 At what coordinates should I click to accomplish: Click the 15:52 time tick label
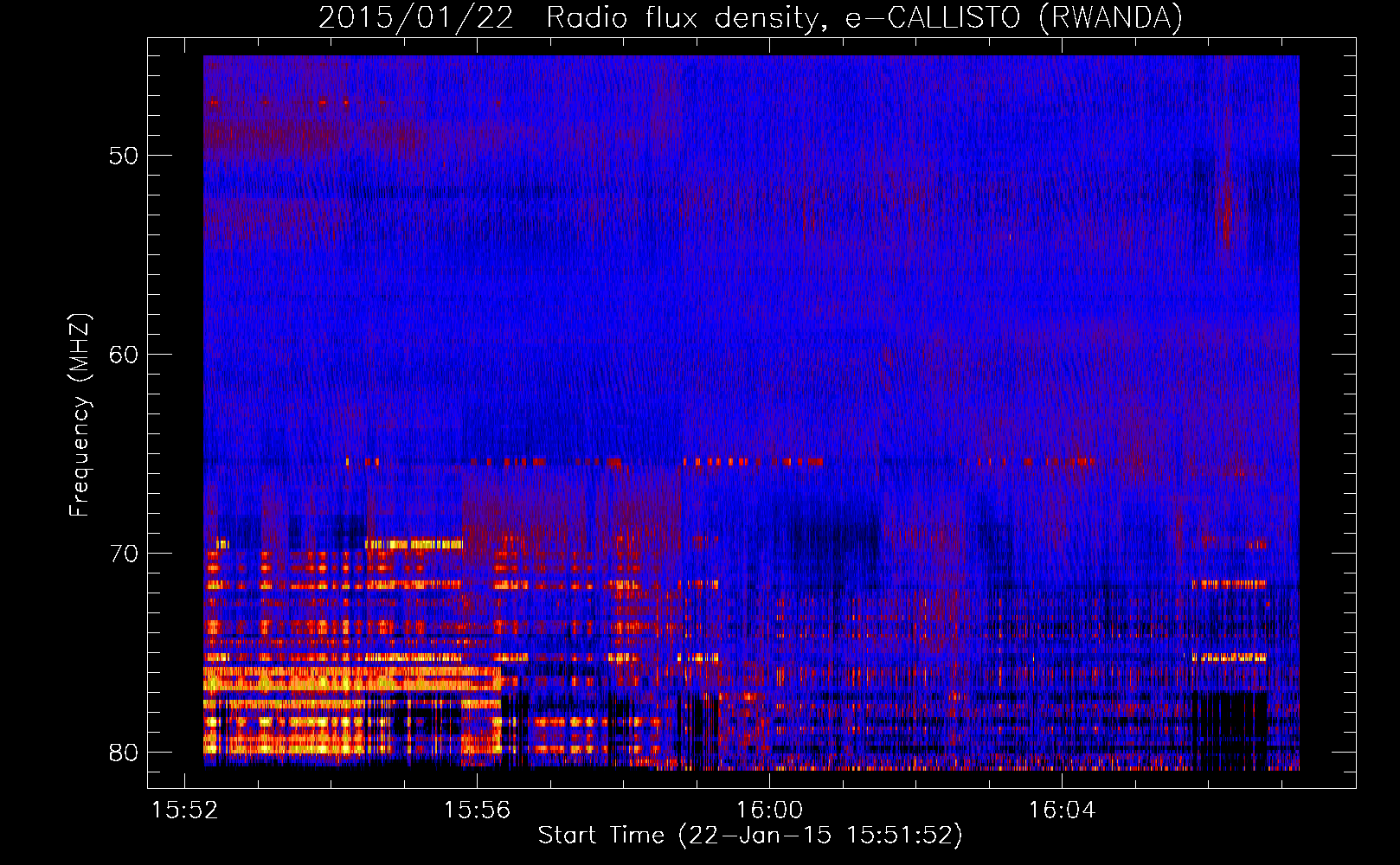(184, 810)
